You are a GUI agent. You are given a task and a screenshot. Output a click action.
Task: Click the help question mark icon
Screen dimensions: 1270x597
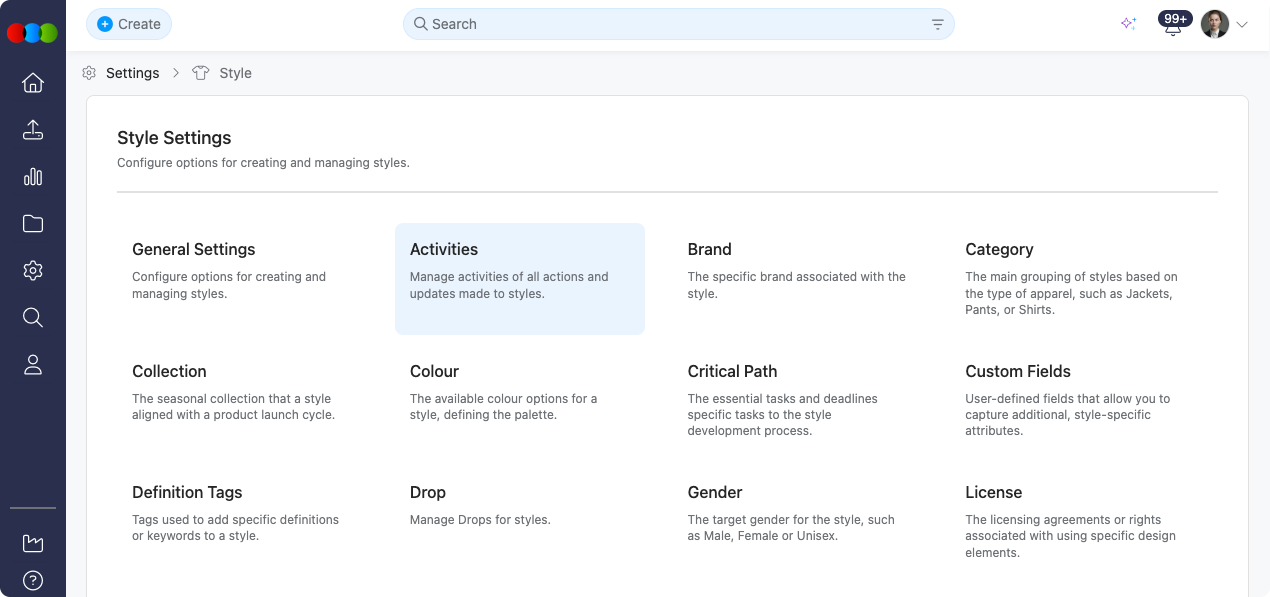click(x=33, y=580)
